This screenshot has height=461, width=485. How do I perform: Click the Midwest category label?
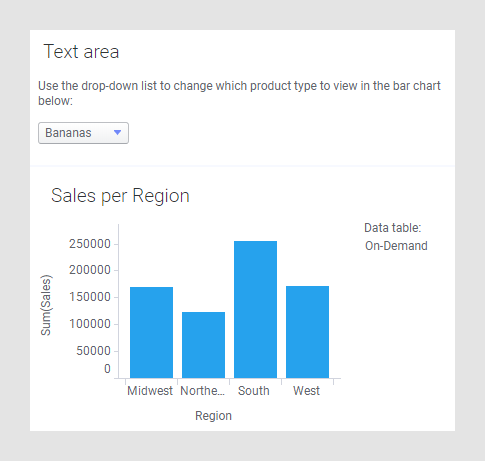pyautogui.click(x=150, y=391)
